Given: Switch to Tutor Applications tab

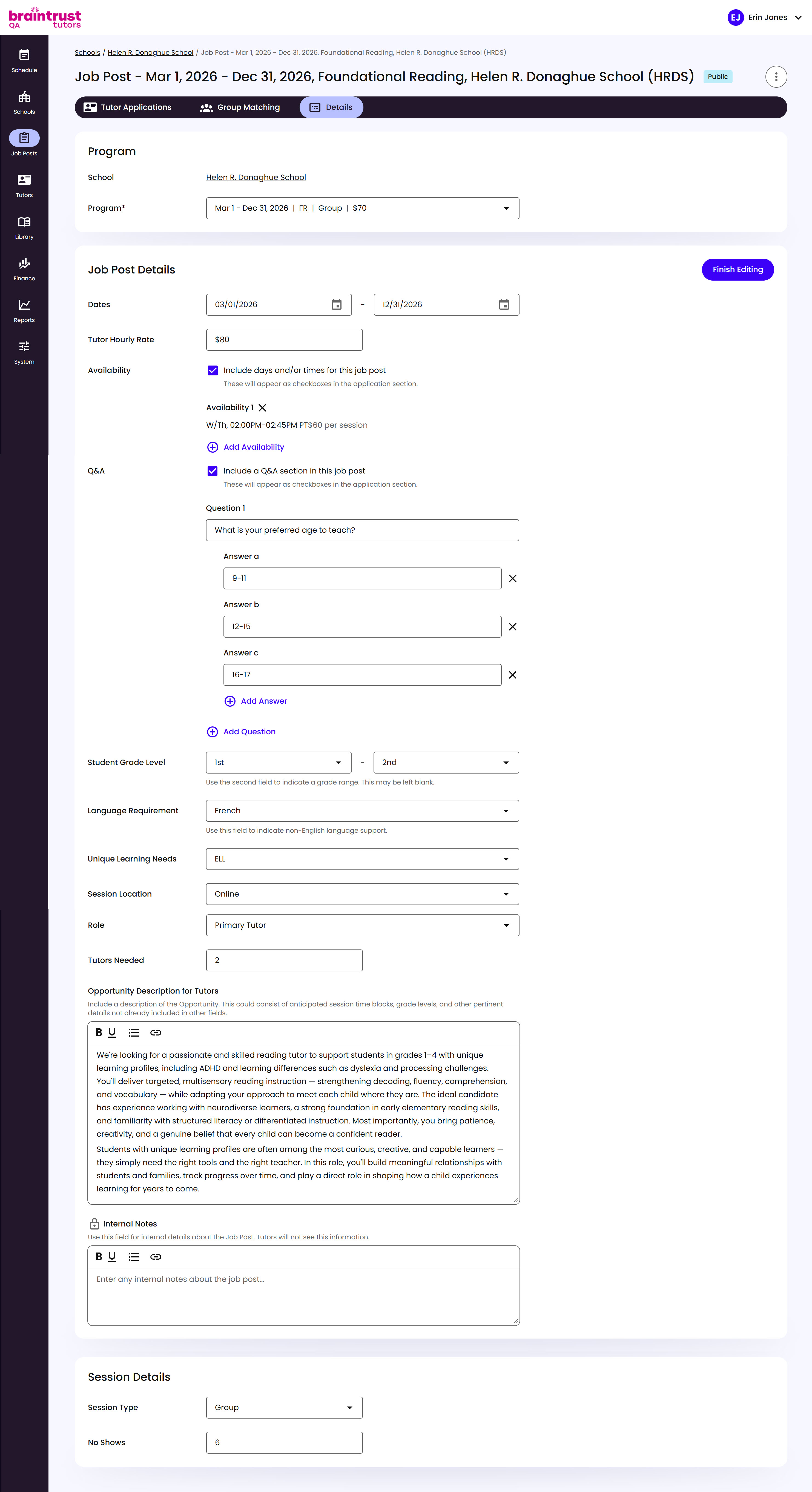Looking at the screenshot, I should 128,108.
